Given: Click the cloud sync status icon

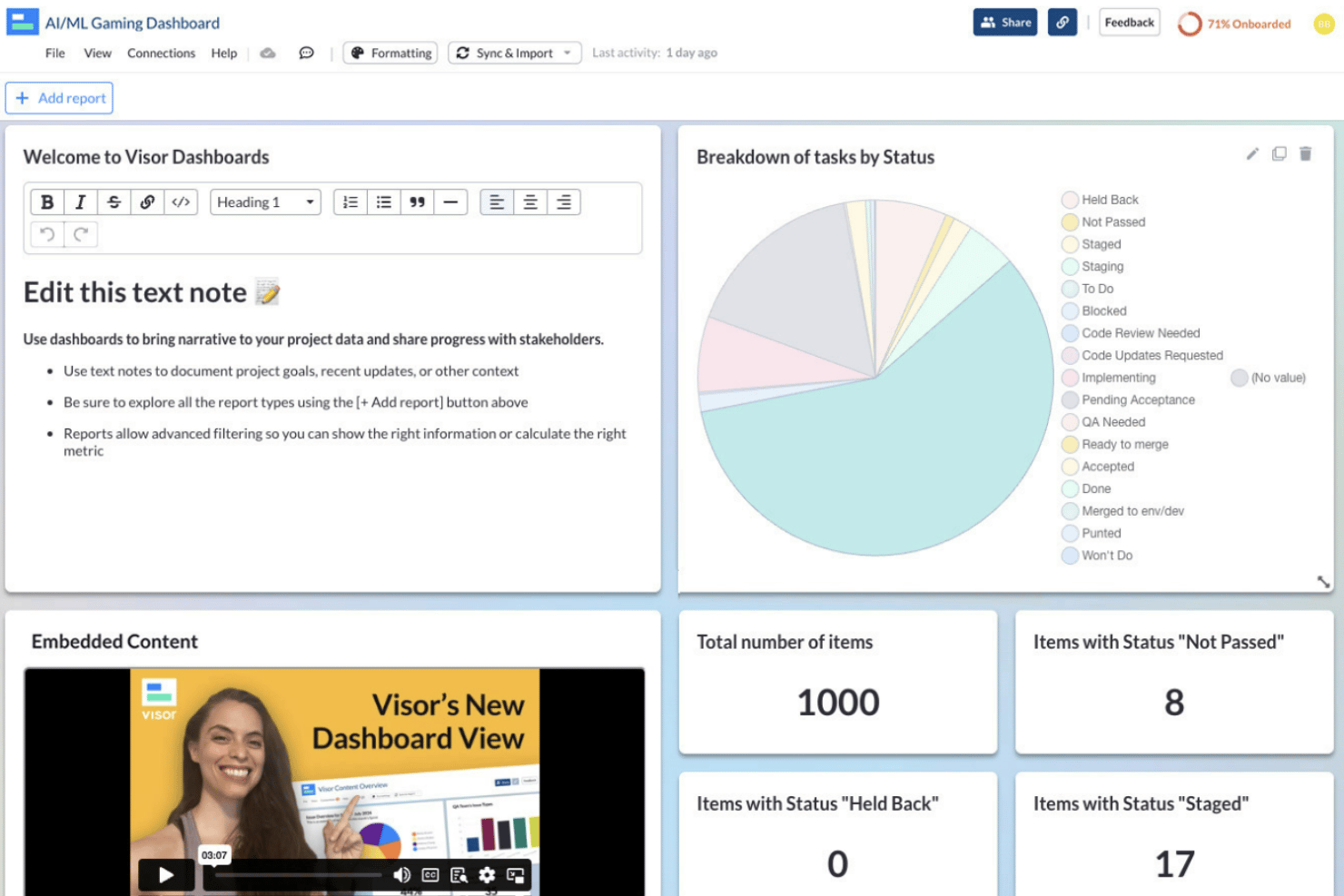Looking at the screenshot, I should pos(268,53).
